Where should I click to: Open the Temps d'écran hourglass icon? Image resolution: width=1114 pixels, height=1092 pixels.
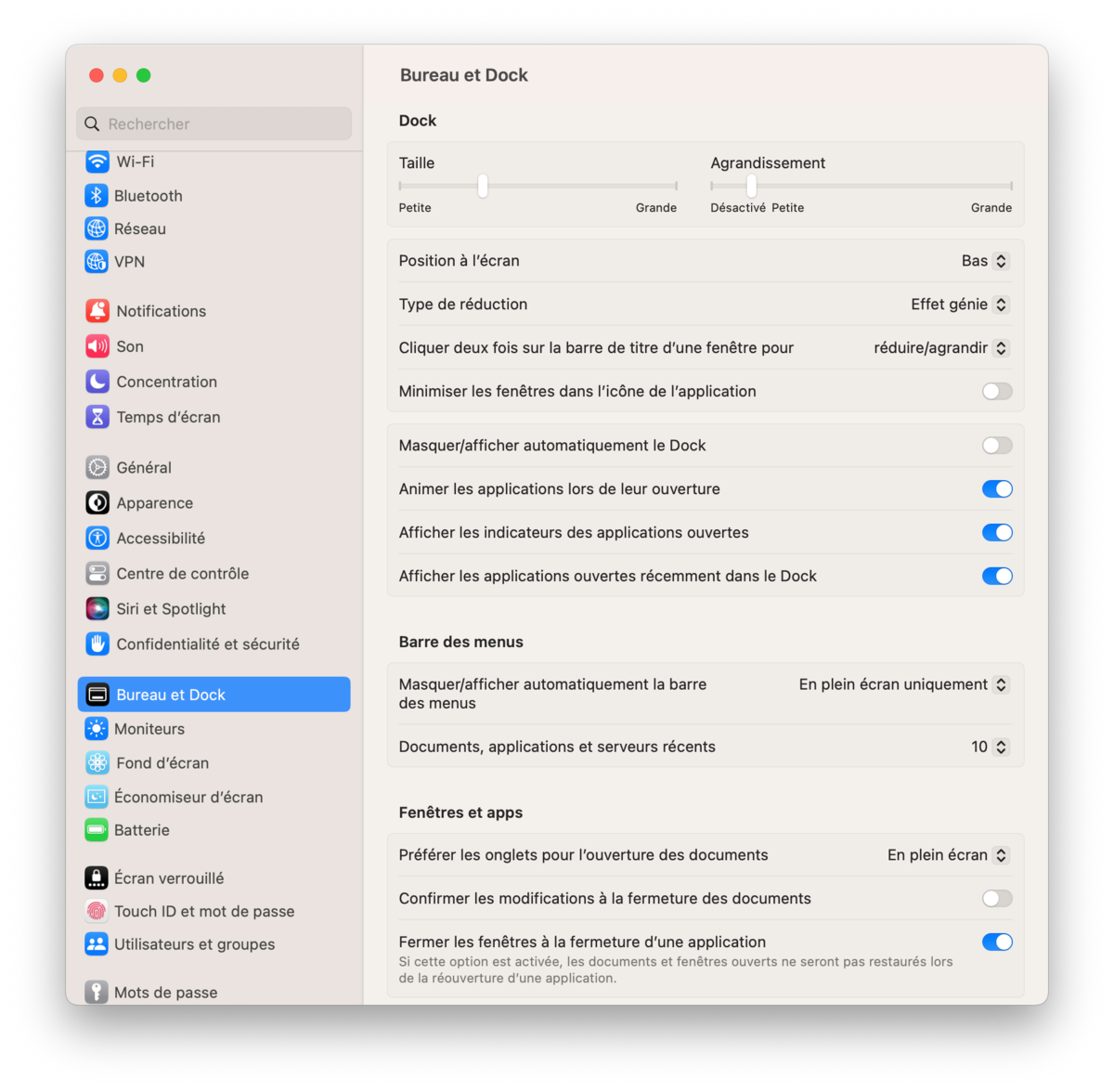97,417
